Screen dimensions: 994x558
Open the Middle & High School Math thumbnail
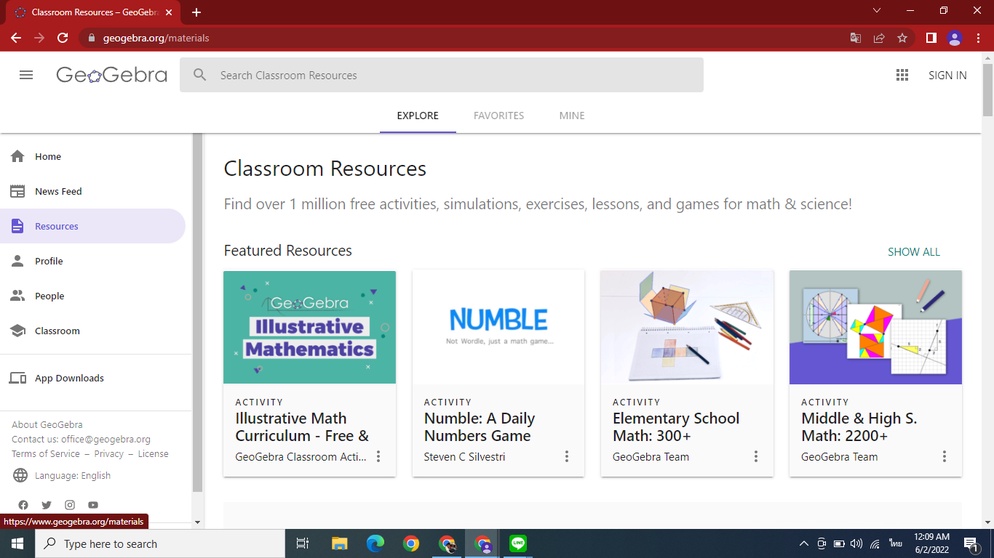point(875,327)
